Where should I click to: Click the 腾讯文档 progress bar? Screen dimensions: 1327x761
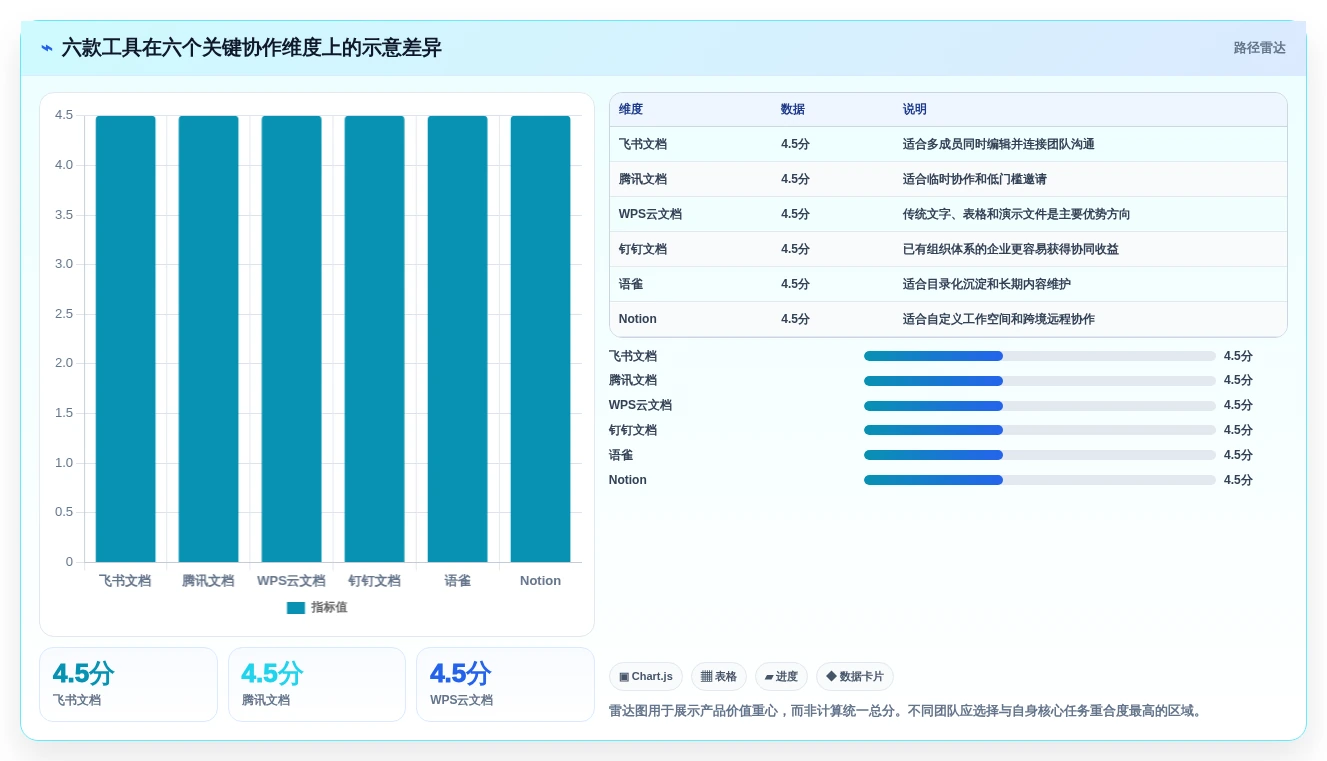(1040, 381)
